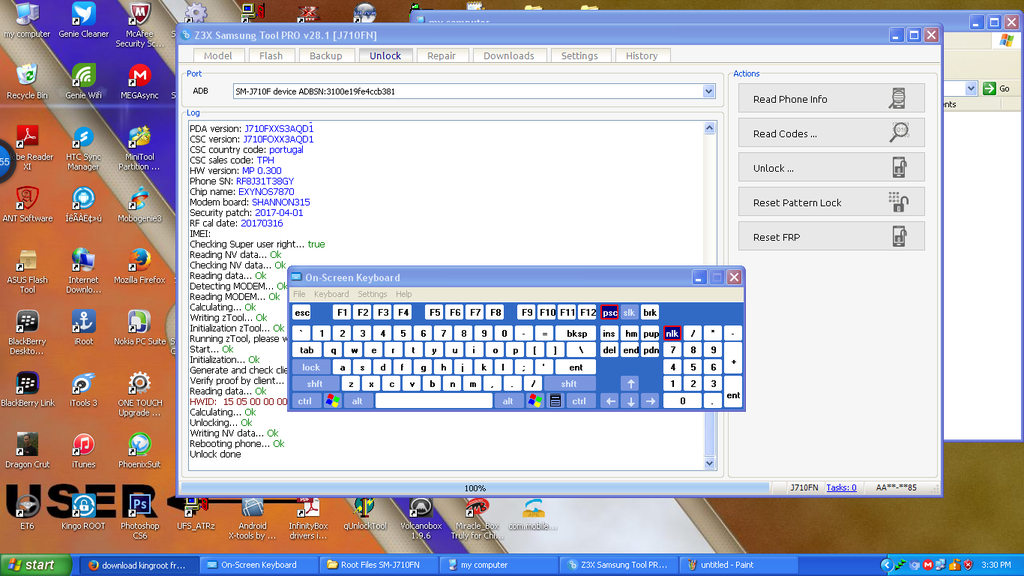This screenshot has width=1024, height=576.
Task: Toggle the caps lock key on keyboard
Action: pos(311,367)
